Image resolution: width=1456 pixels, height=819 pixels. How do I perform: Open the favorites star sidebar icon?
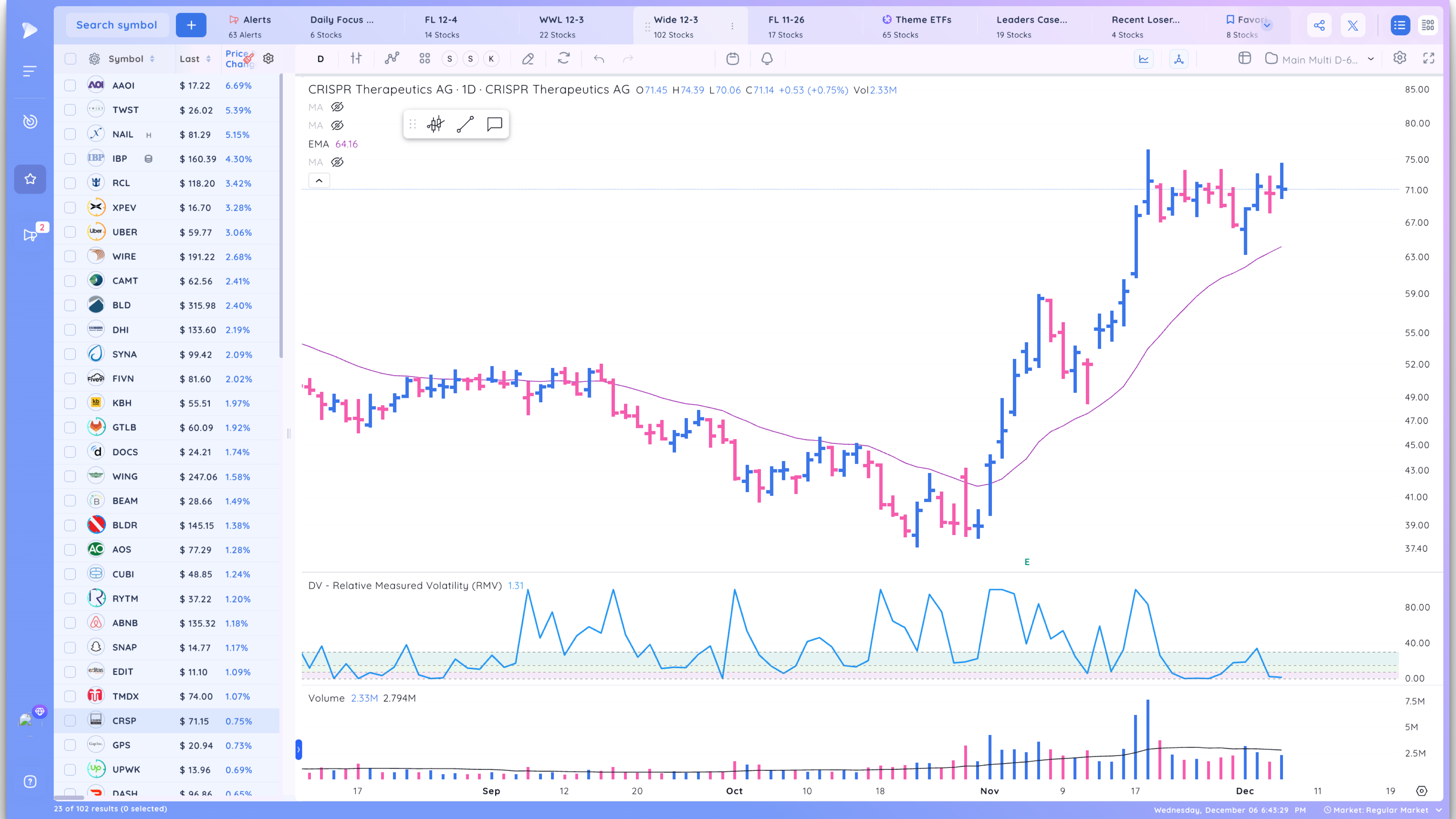tap(30, 179)
